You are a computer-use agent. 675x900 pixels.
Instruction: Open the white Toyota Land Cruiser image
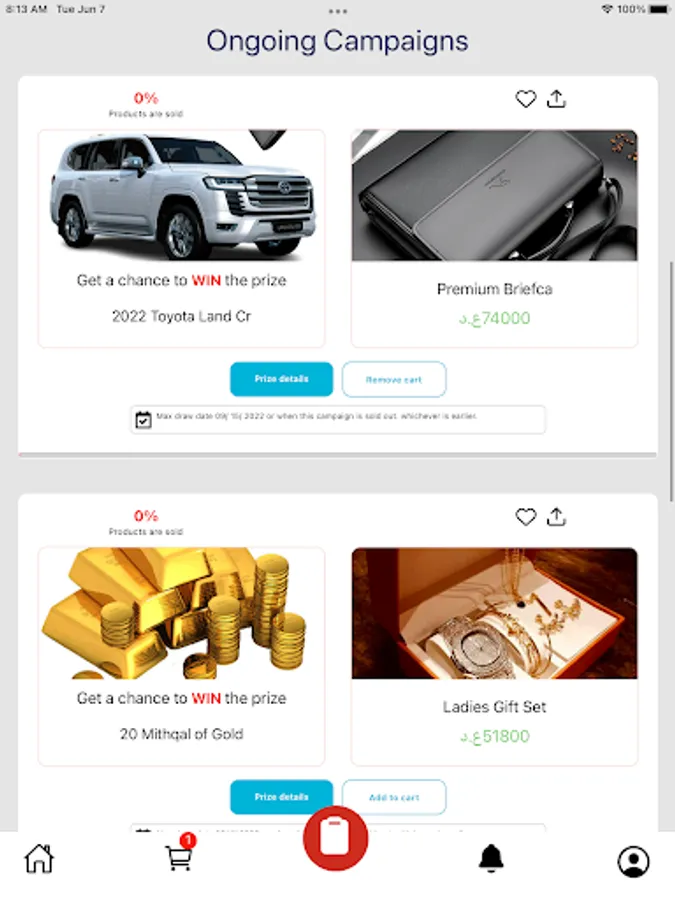181,196
